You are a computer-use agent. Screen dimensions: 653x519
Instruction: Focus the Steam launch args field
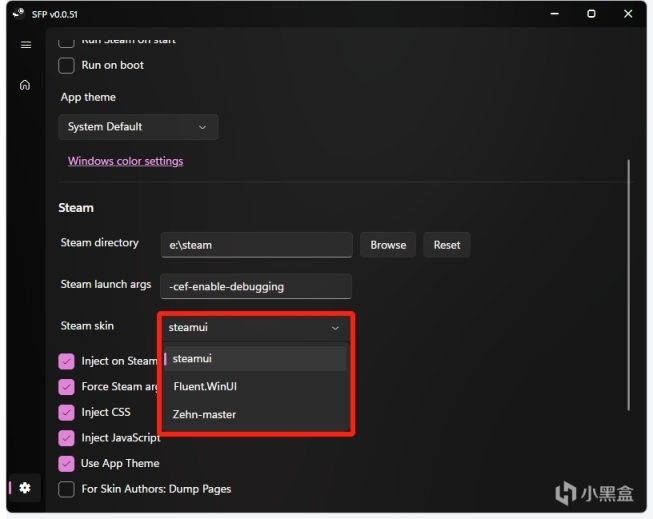click(256, 286)
